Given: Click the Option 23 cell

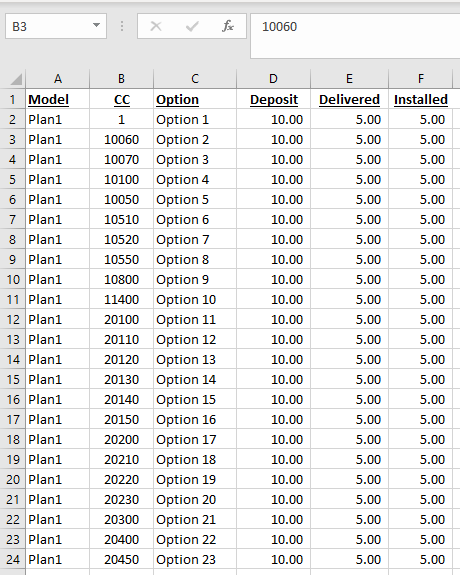Looking at the screenshot, I should coord(195,559).
